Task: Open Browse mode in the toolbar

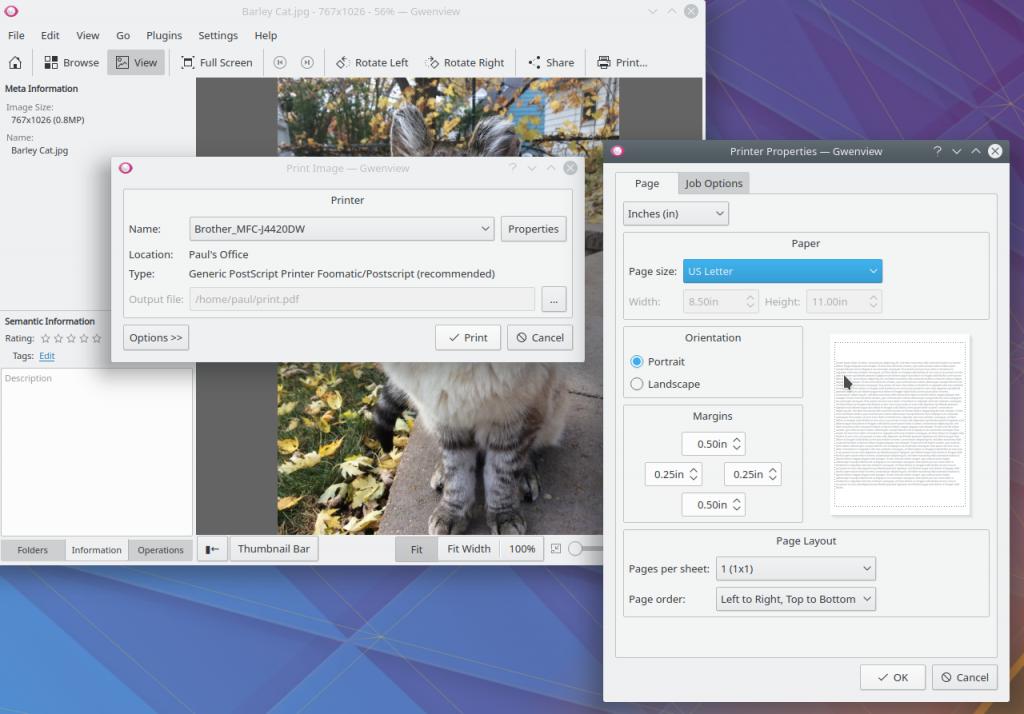Action: click(x=71, y=62)
